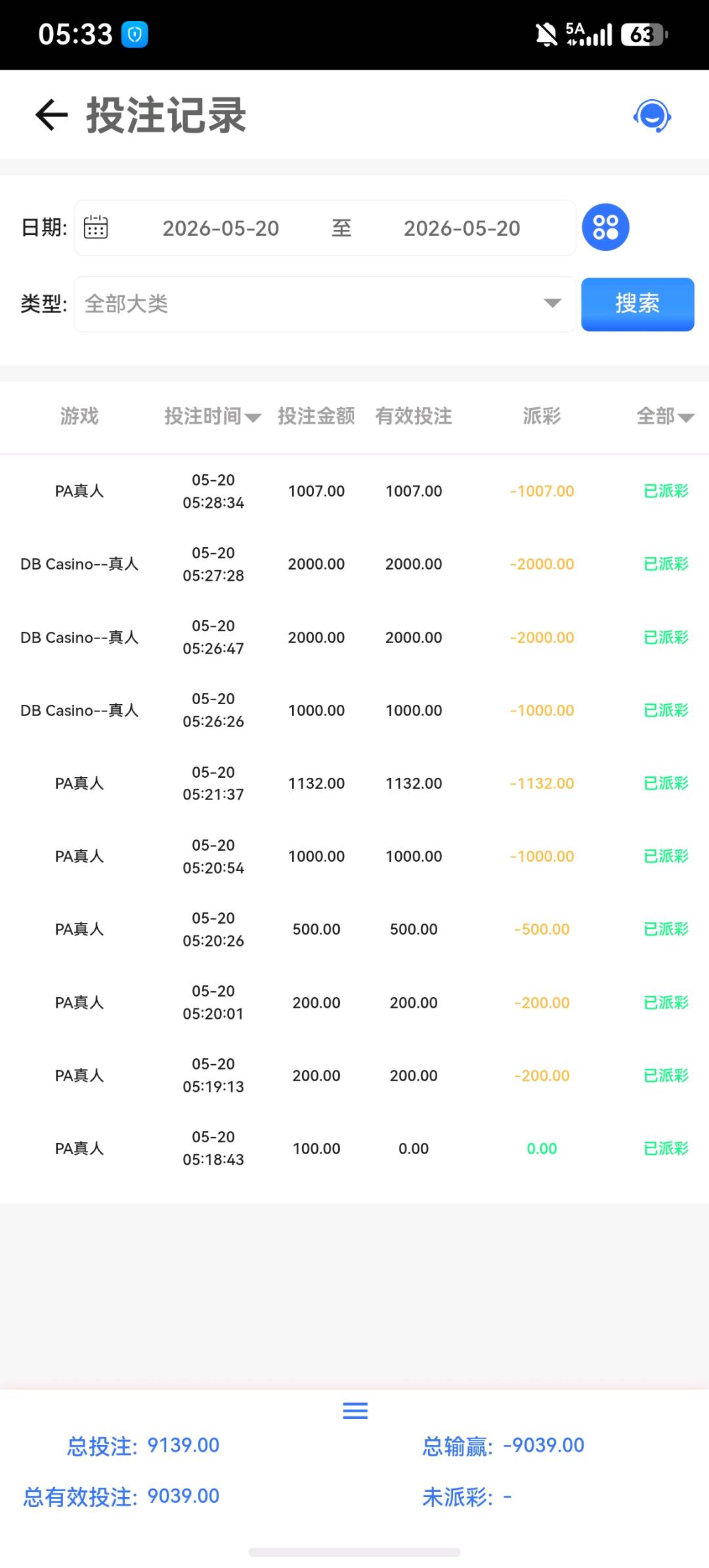Open the 全部大类 type dropdown
This screenshot has width=709, height=1568.
[x=325, y=303]
